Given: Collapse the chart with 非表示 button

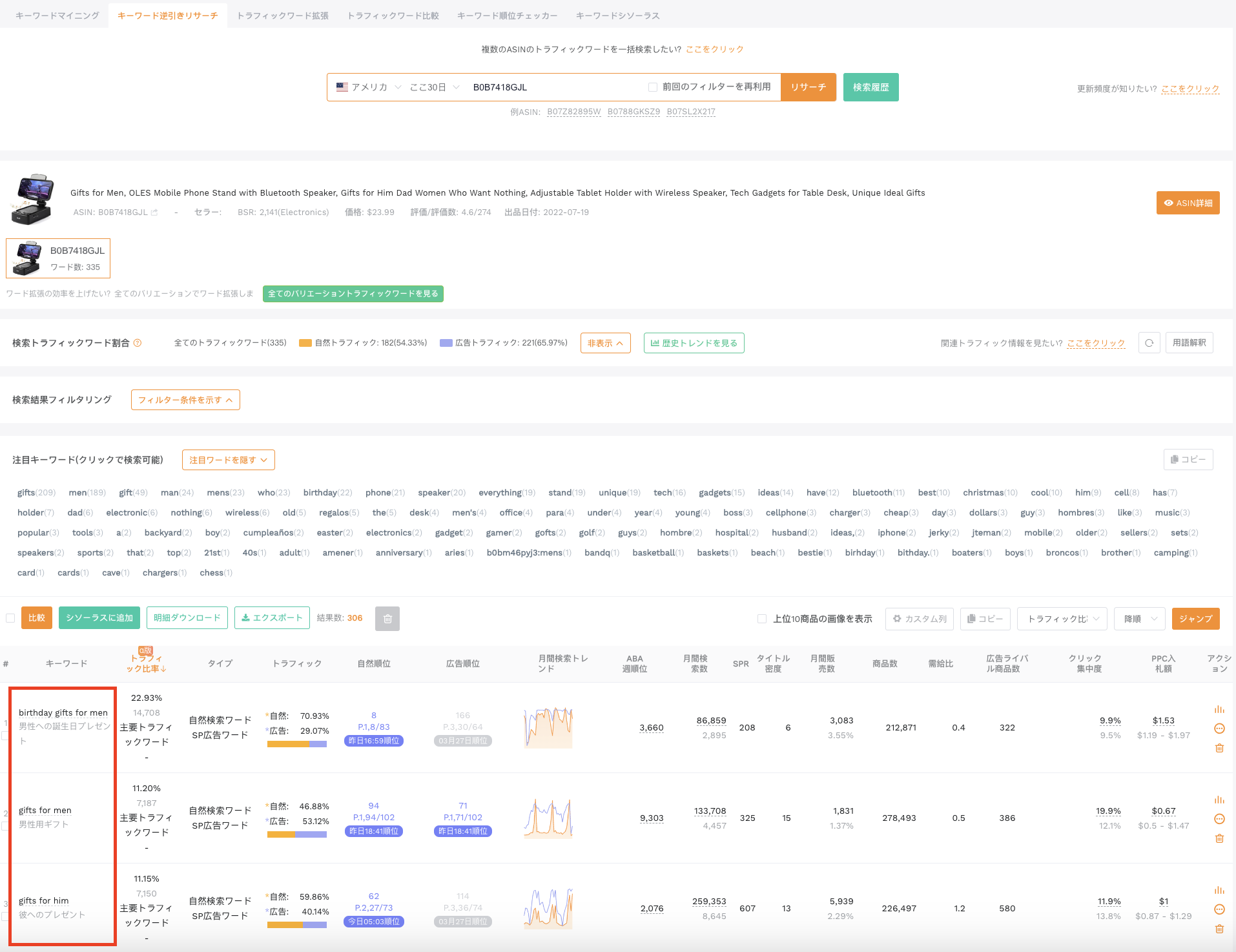Looking at the screenshot, I should [x=605, y=343].
